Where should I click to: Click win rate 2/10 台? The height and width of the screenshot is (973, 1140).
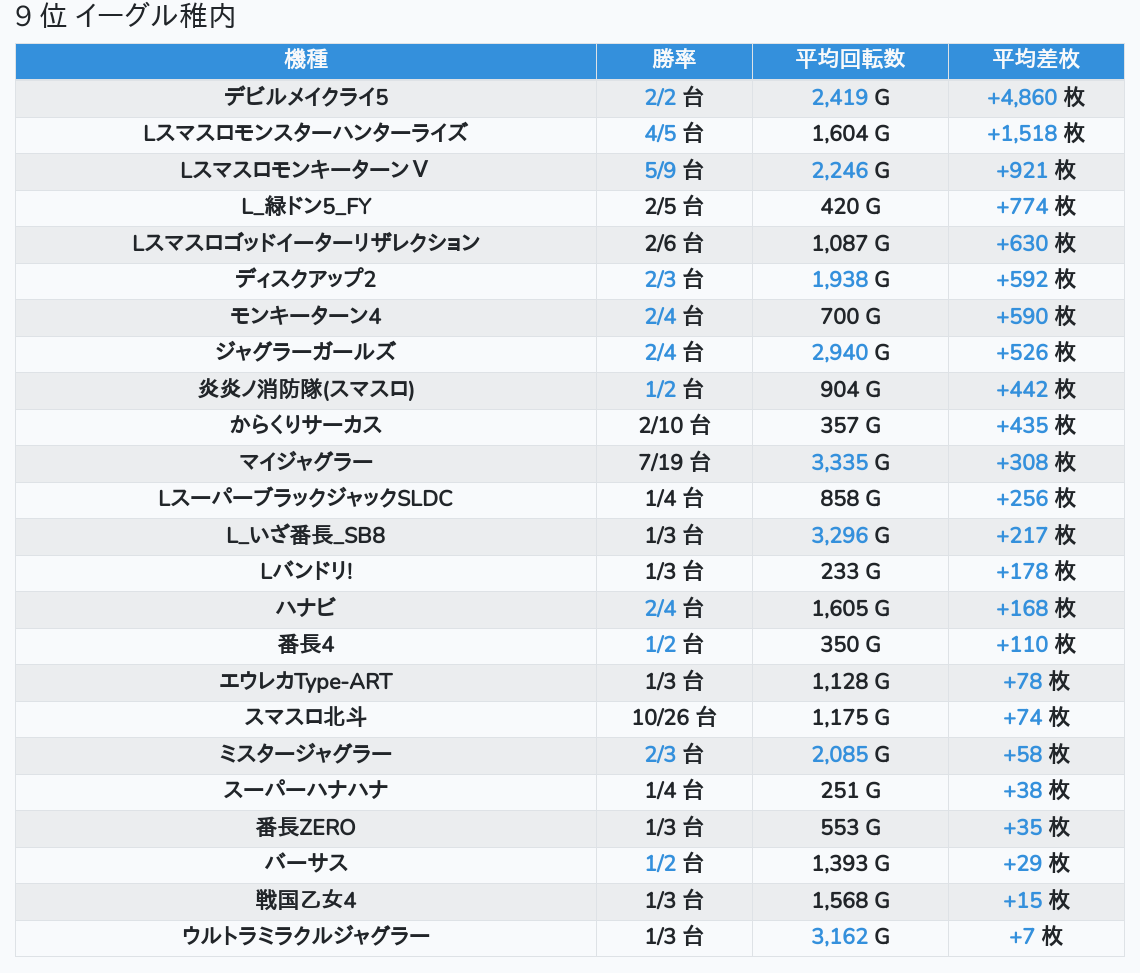674,425
